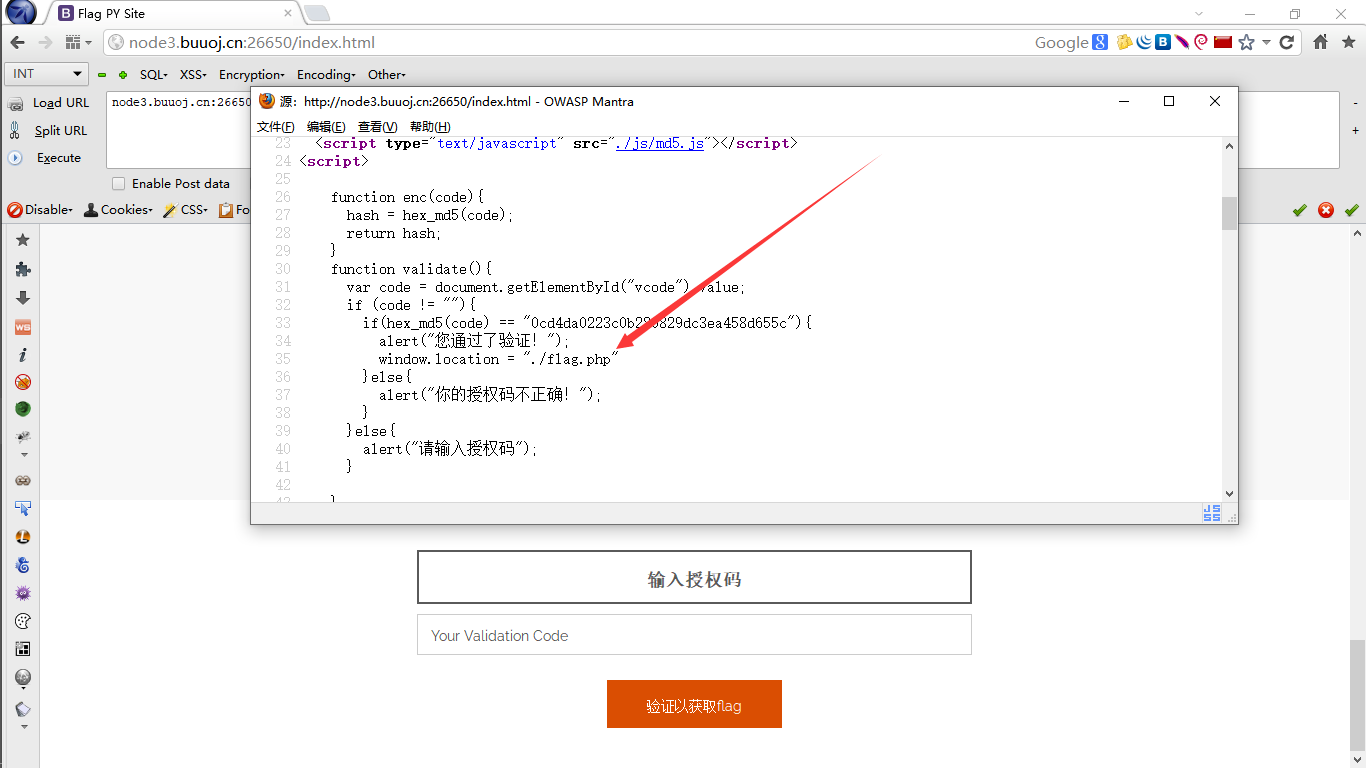Screen dimensions: 1366x768
Task: Open the 查看(V) menu in source window
Action: coord(378,127)
